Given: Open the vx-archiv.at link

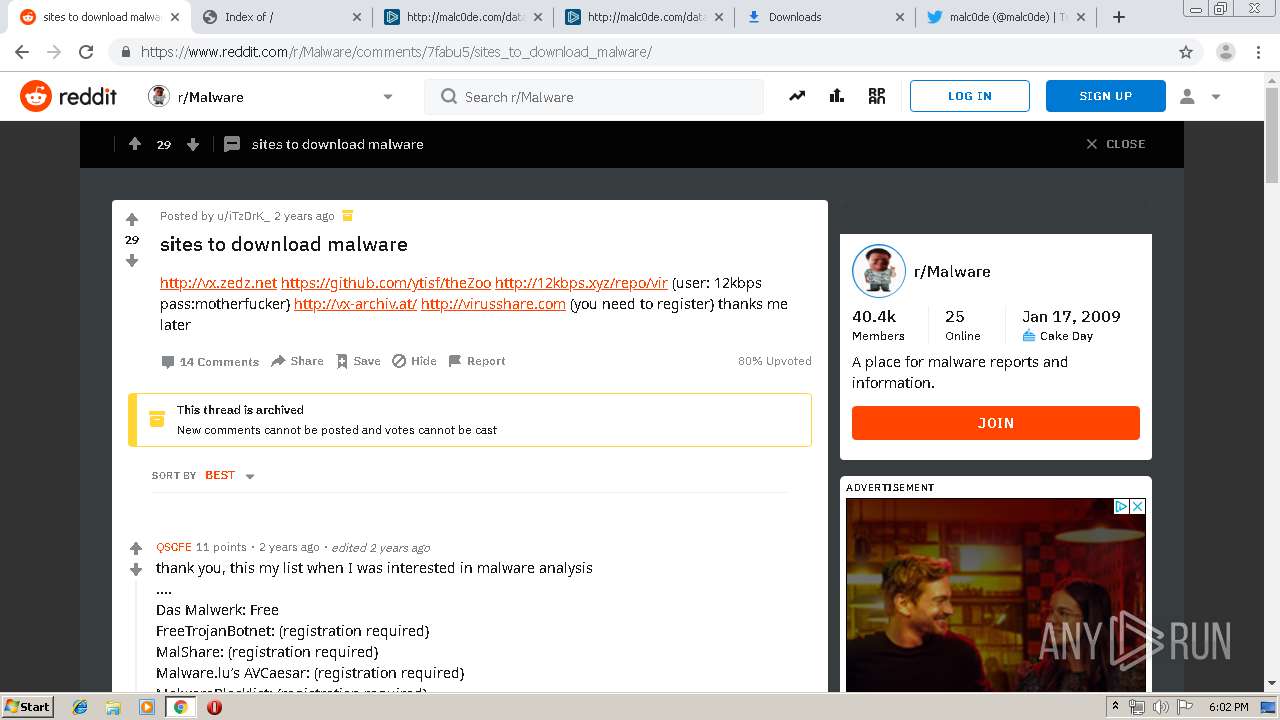Looking at the screenshot, I should pos(355,304).
